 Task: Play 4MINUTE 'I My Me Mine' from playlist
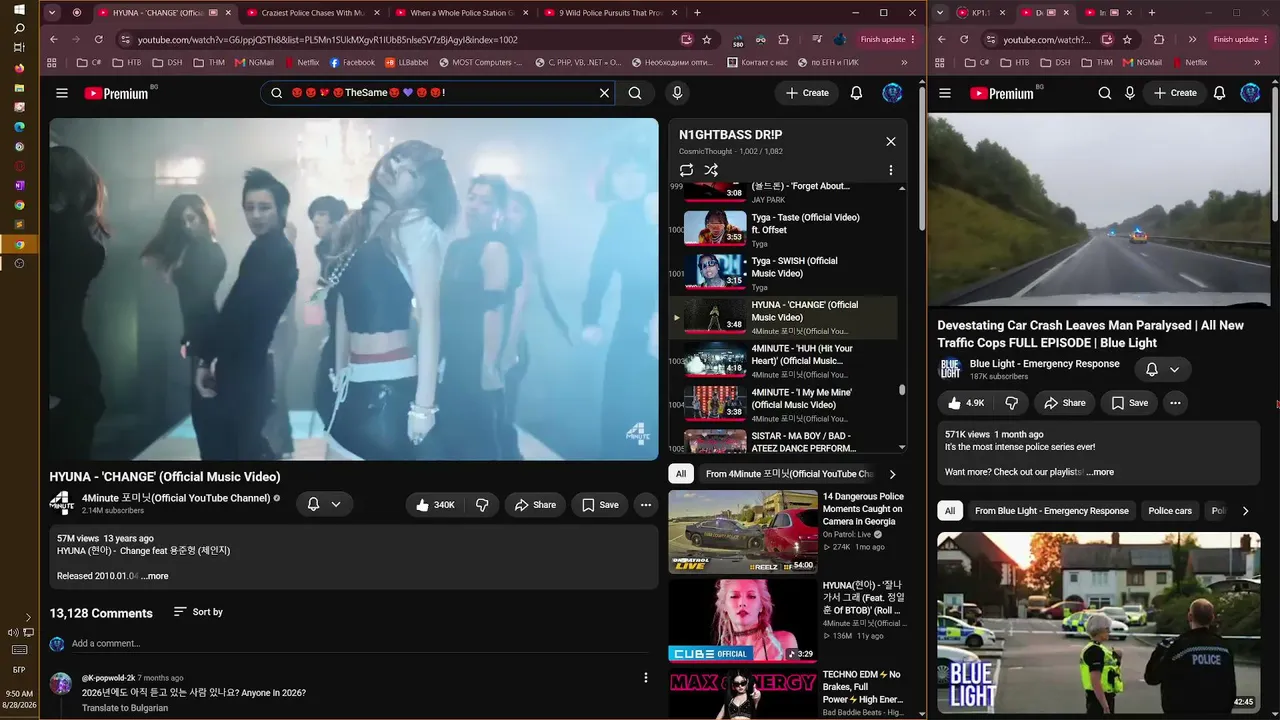tap(783, 405)
